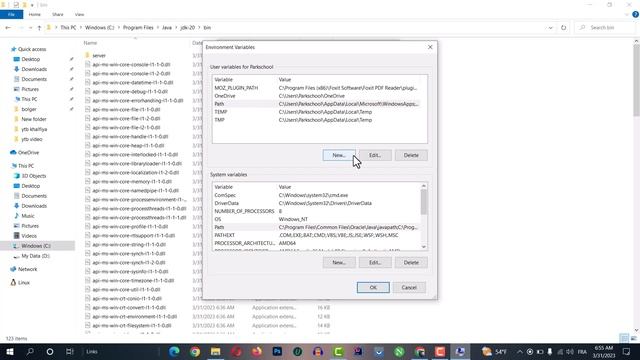Launch Firefox from taskbar
The width and height of the screenshot is (640, 360).
point(256,351)
